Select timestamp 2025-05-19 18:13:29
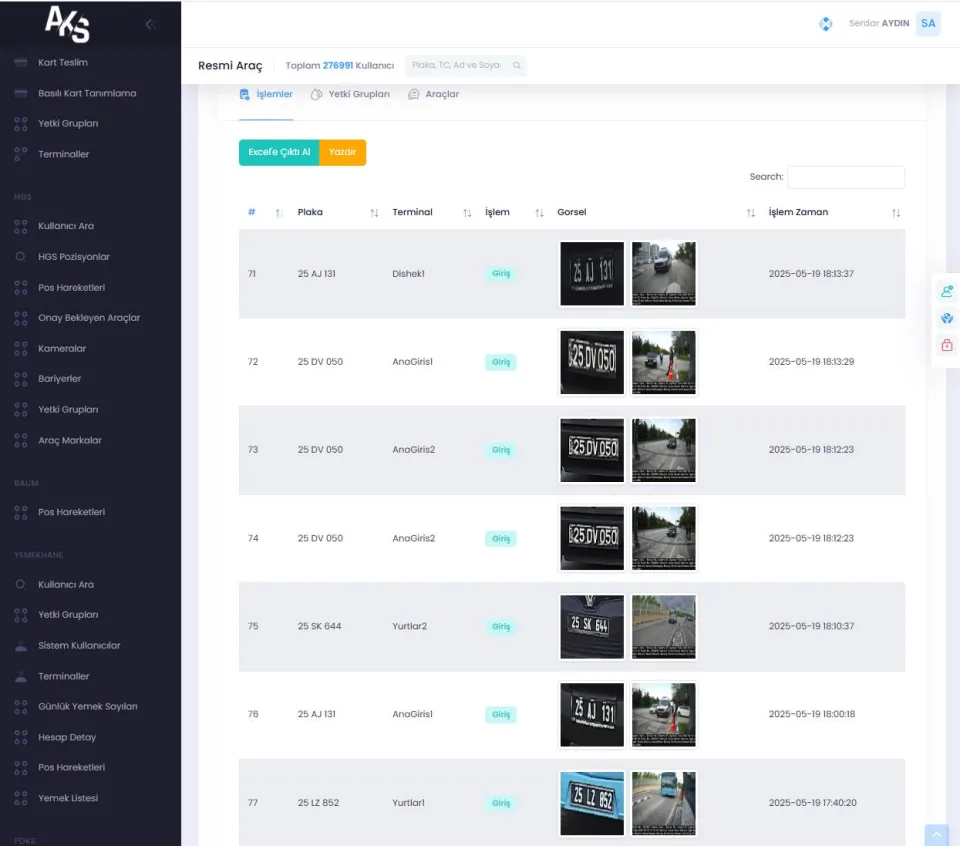 click(x=811, y=362)
